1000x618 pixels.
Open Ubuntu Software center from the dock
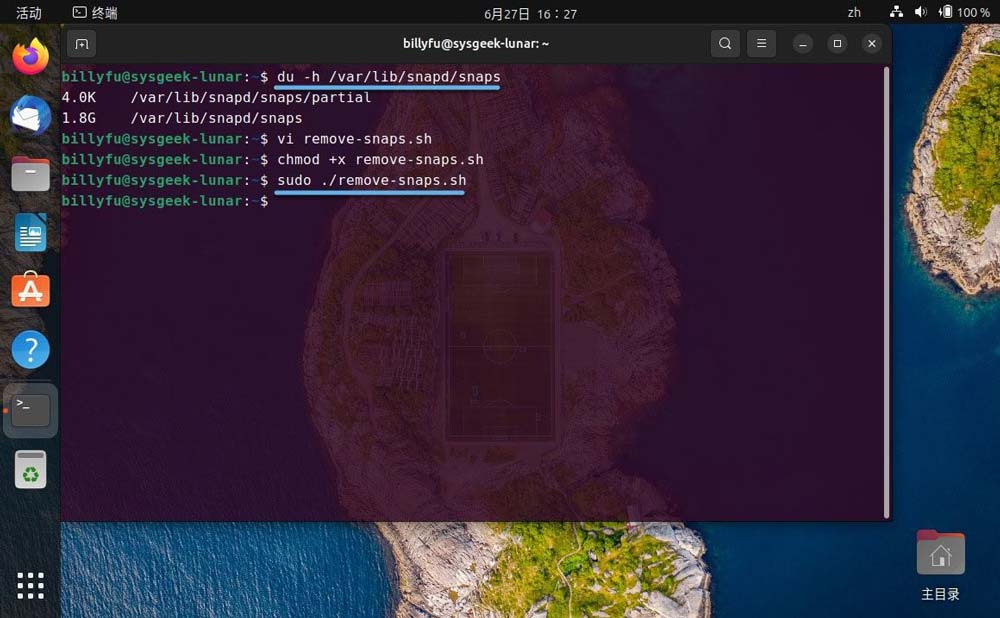coord(31,290)
